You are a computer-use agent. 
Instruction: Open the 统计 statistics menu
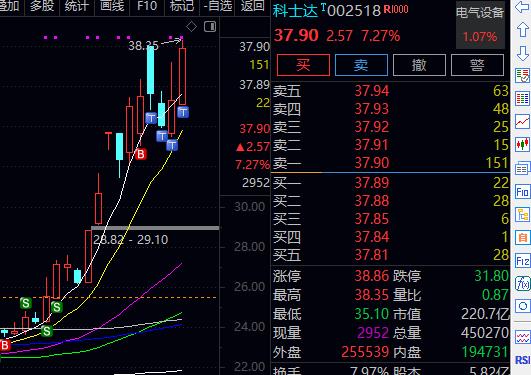77,6
